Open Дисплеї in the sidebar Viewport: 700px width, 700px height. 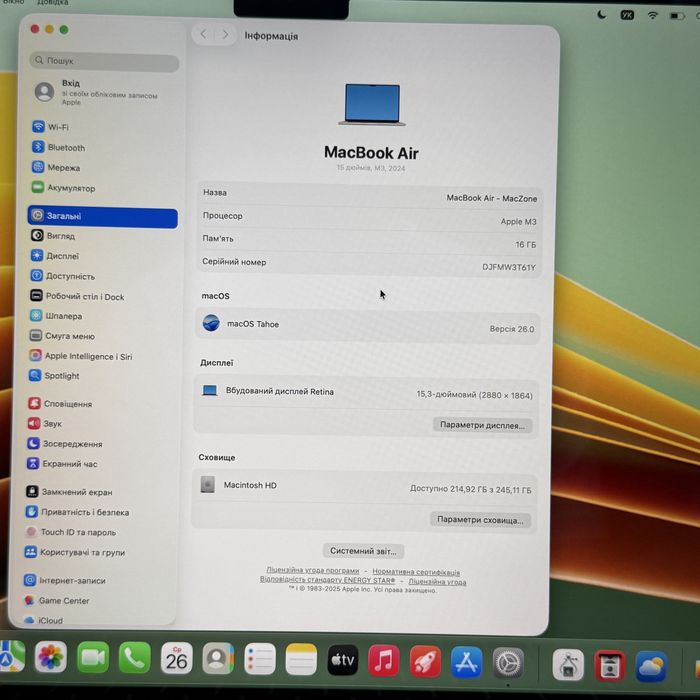pos(54,256)
